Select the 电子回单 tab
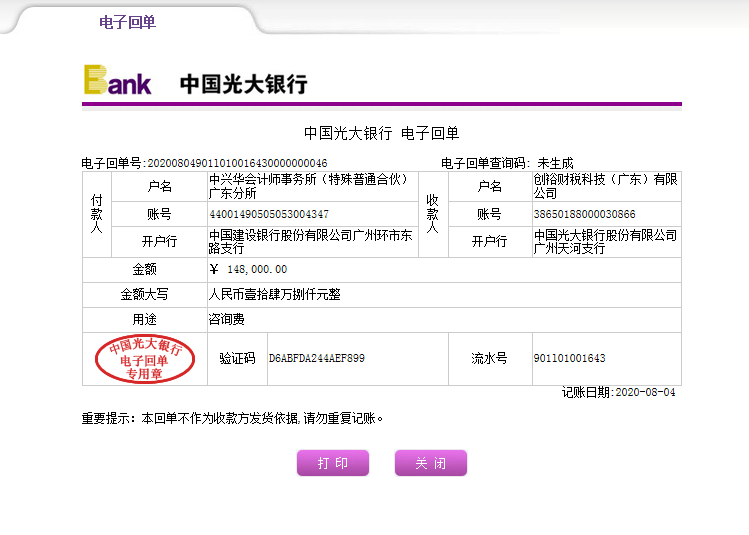The width and height of the screenshot is (749, 535). (x=128, y=22)
